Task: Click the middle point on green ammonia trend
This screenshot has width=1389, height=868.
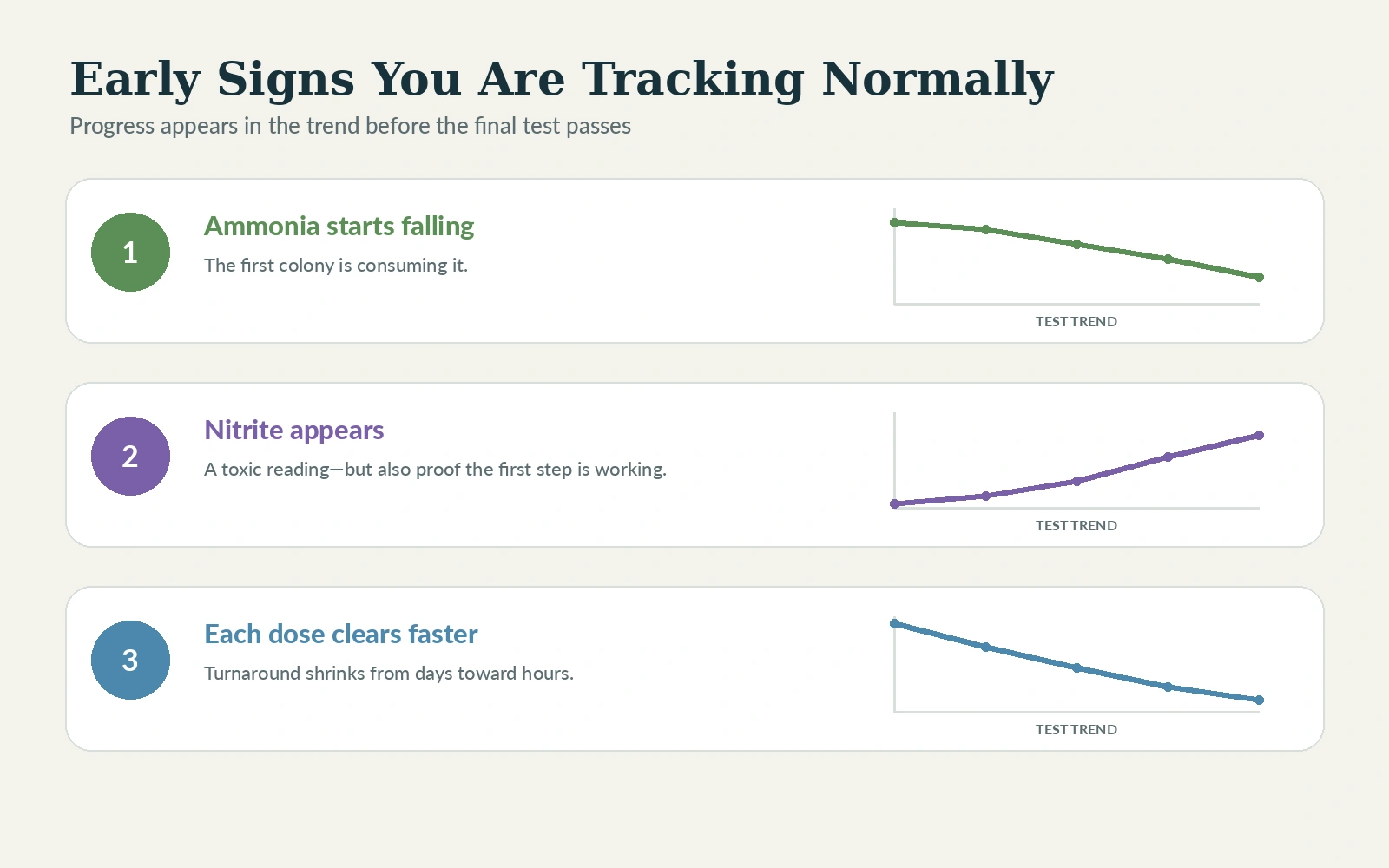Action: click(1076, 245)
